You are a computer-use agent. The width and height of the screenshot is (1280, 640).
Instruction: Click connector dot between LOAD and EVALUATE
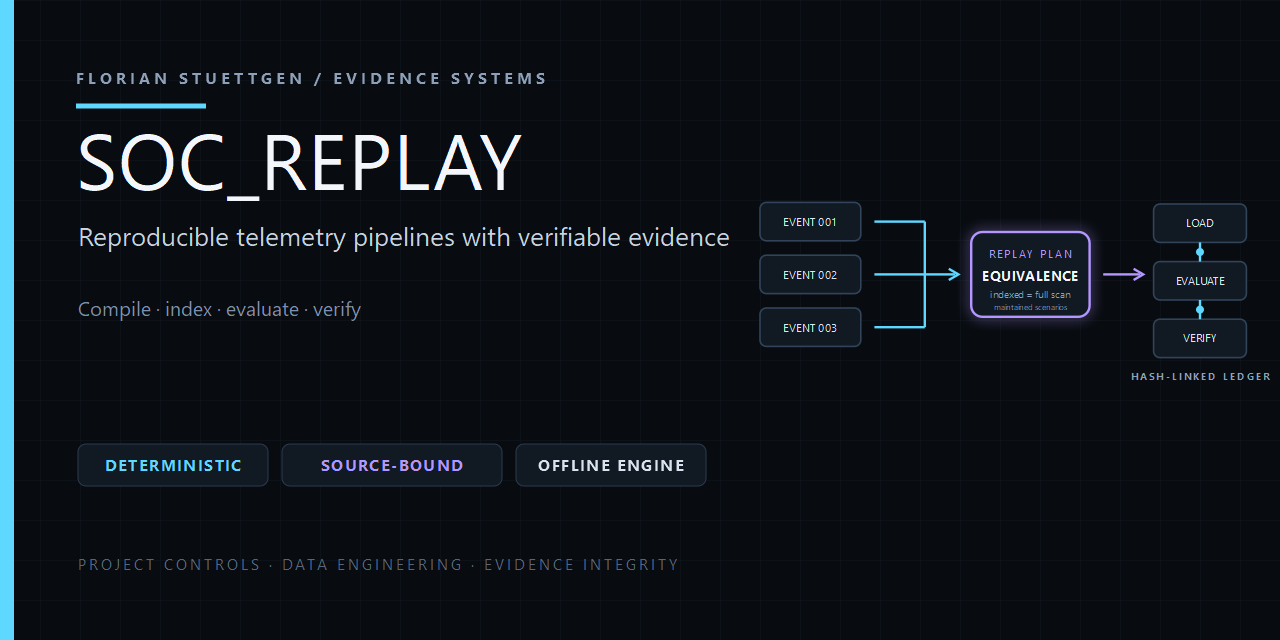(x=1200, y=252)
